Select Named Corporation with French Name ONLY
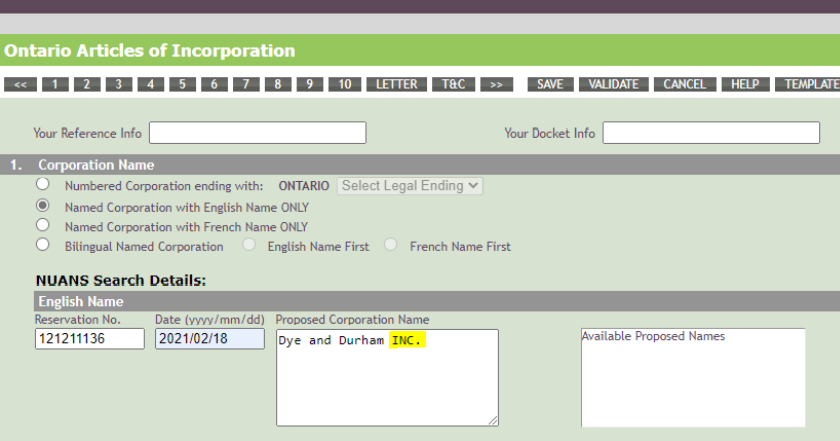 tap(43, 225)
